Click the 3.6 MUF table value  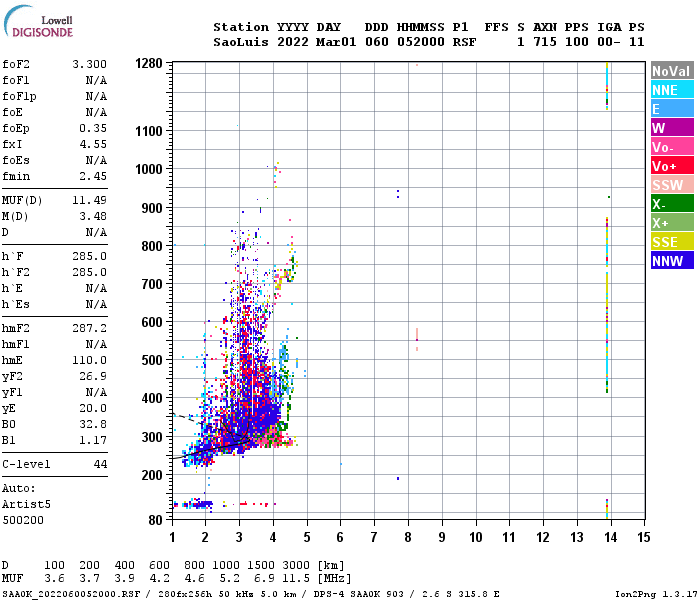coord(54,579)
